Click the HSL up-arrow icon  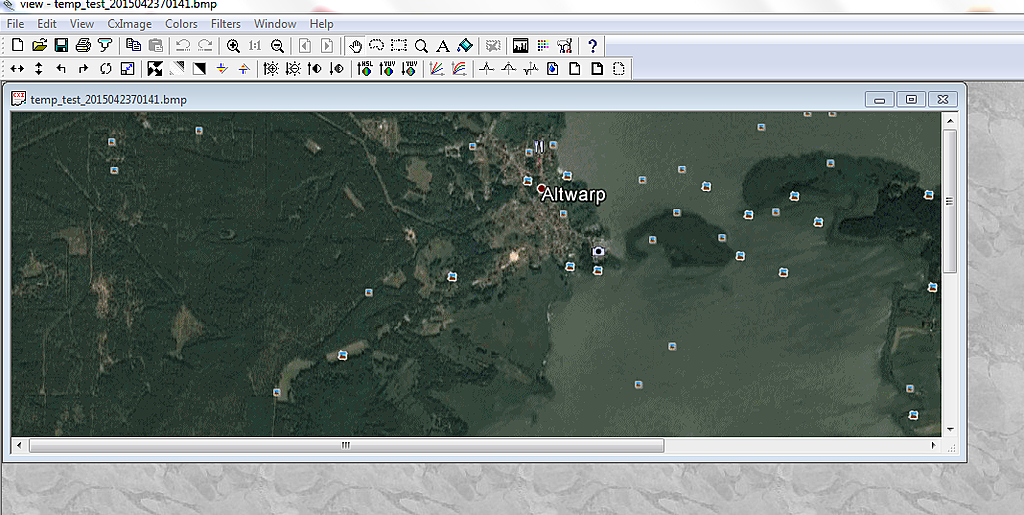click(365, 68)
